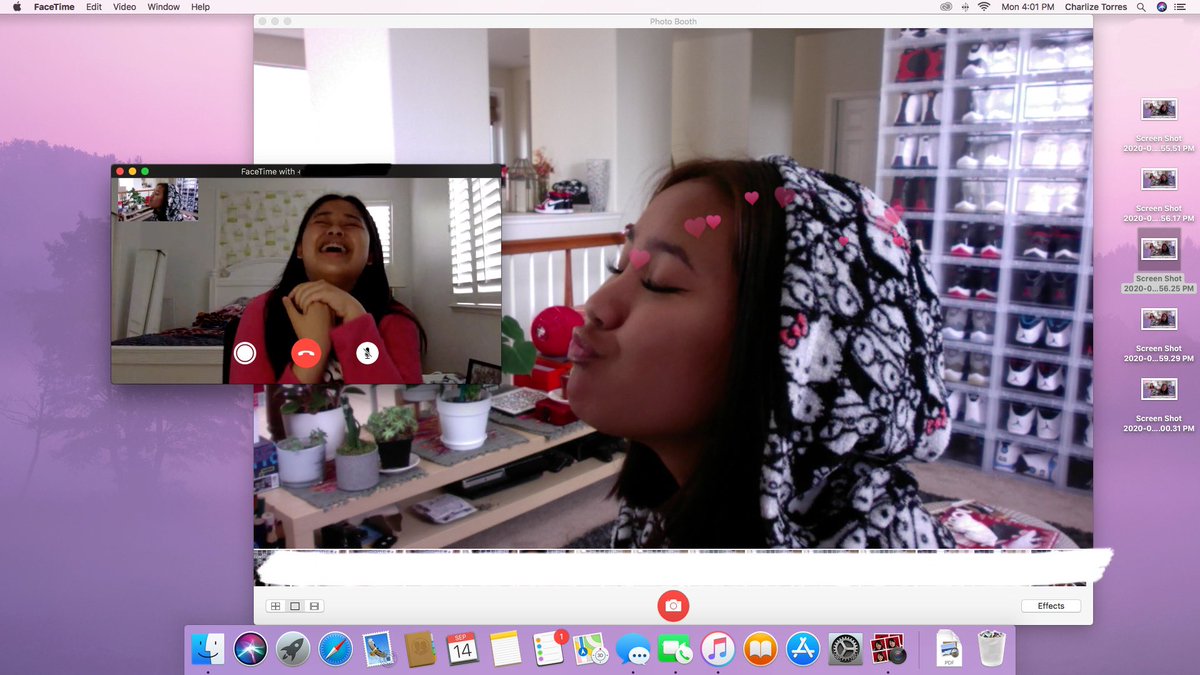
Task: Open Reminders from the Dock
Action: pyautogui.click(x=549, y=649)
